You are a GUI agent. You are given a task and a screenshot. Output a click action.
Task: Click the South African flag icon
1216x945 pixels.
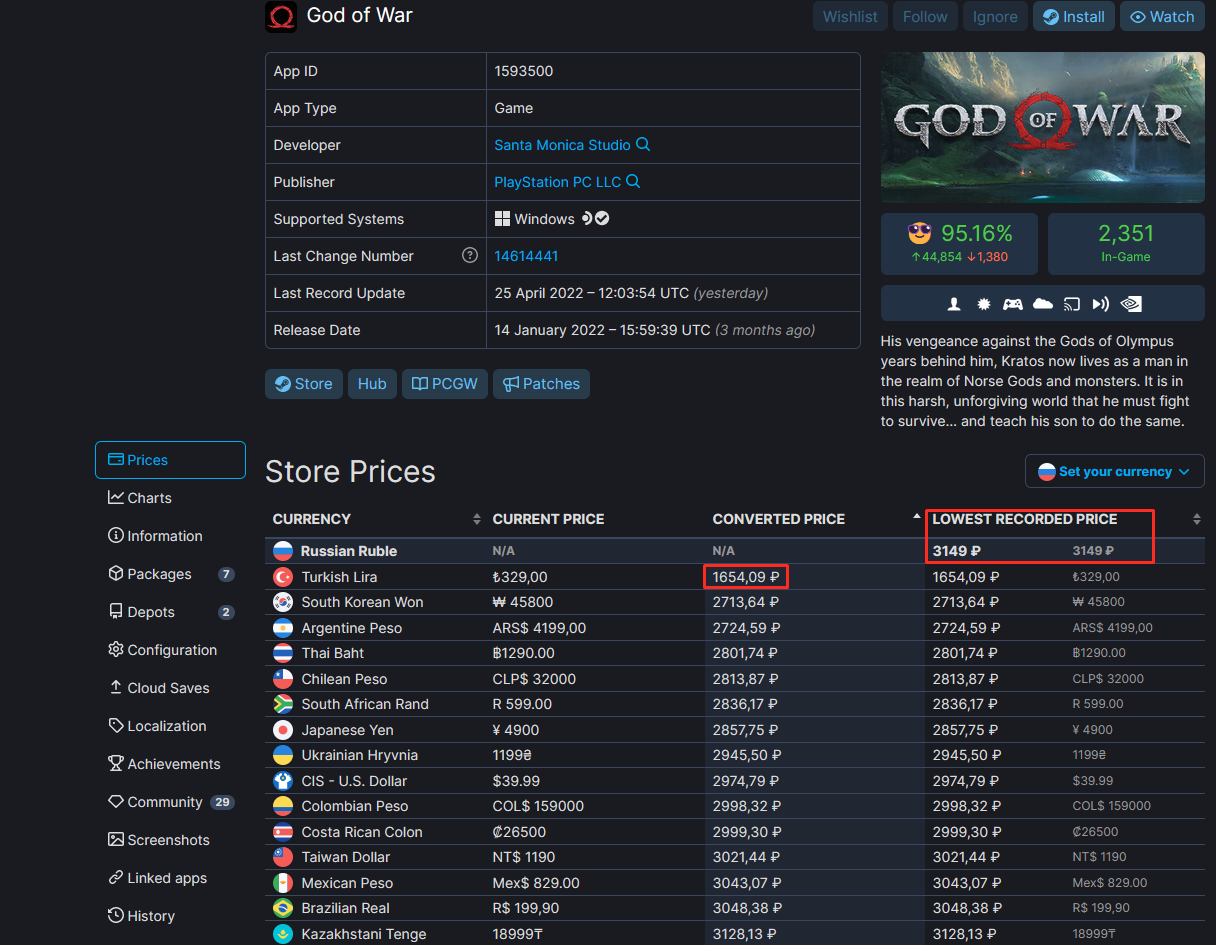(x=283, y=704)
